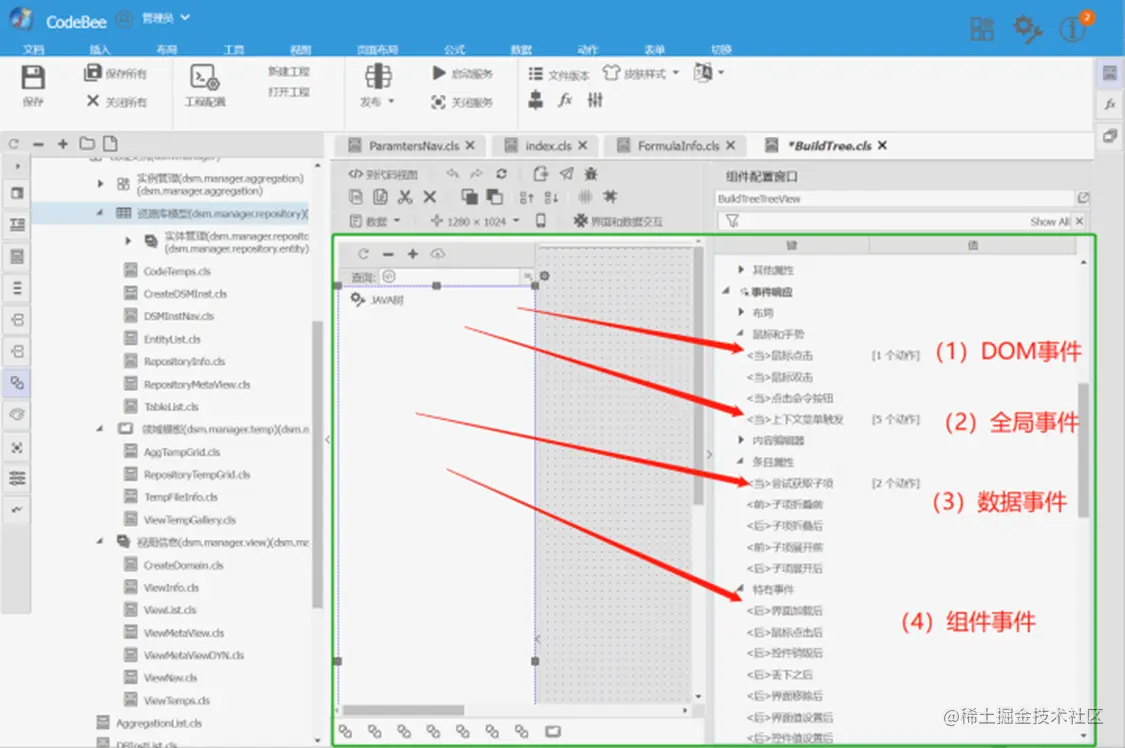Click the sliders icon in left sidebar
Image resolution: width=1125 pixels, height=748 pixels.
(17, 478)
